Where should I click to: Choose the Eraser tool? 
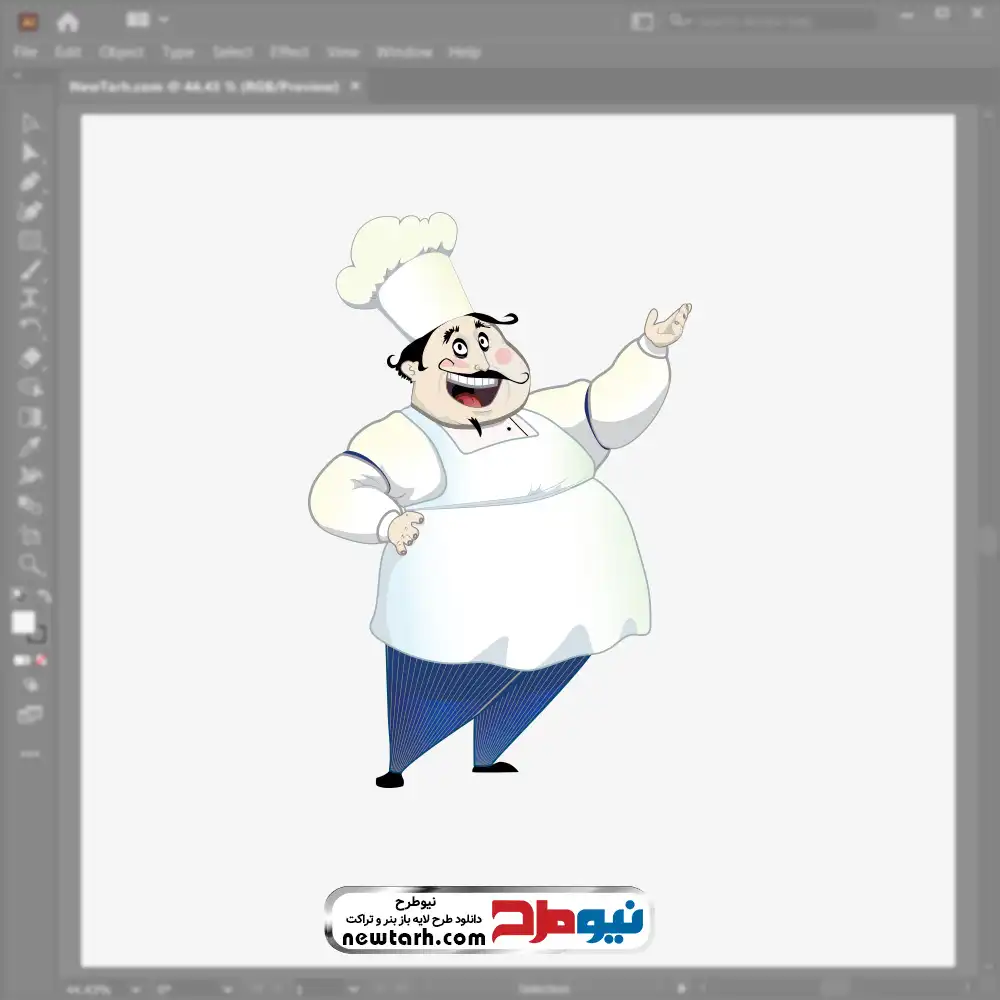tap(31, 357)
